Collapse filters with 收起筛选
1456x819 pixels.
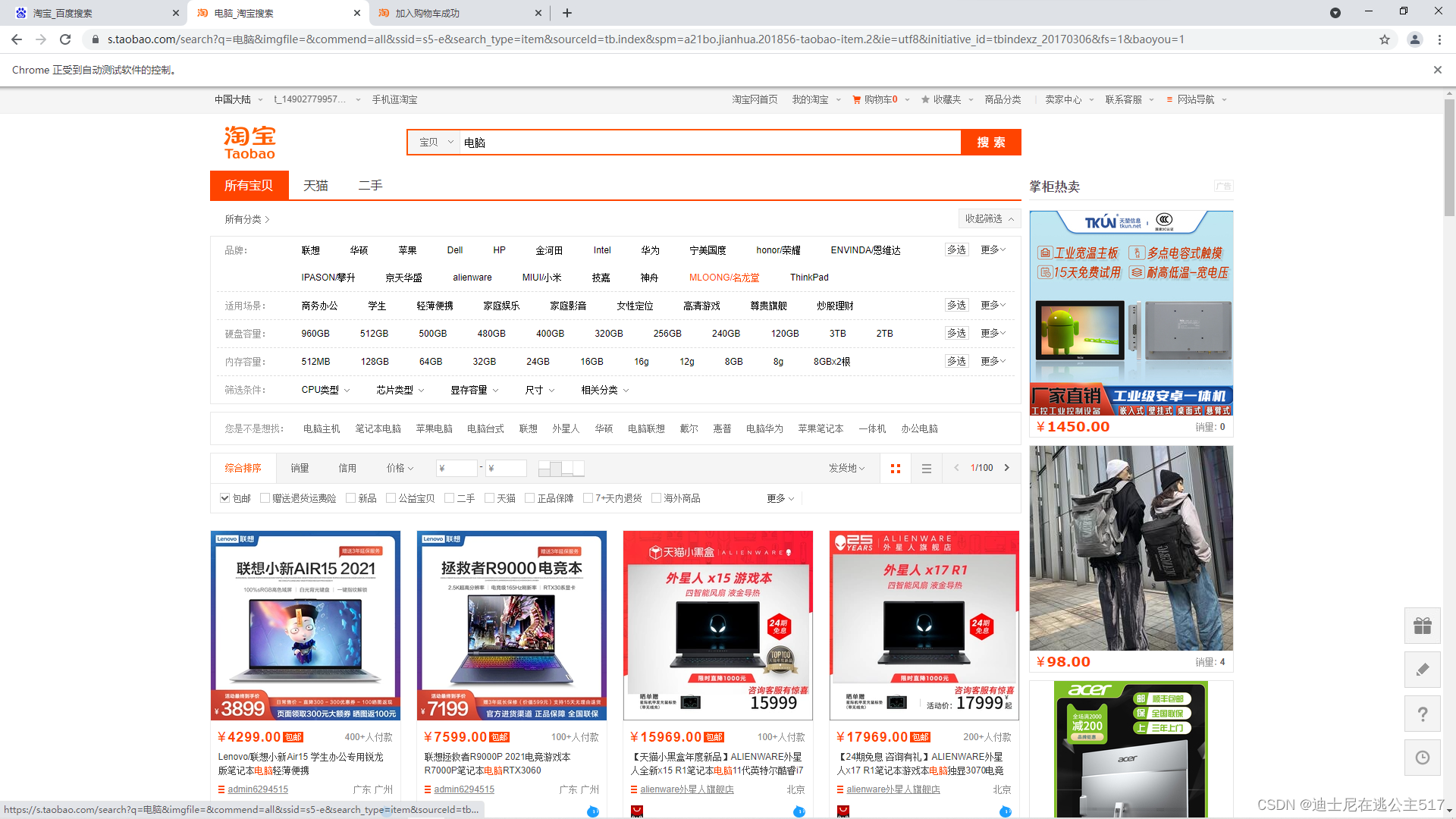coord(989,218)
